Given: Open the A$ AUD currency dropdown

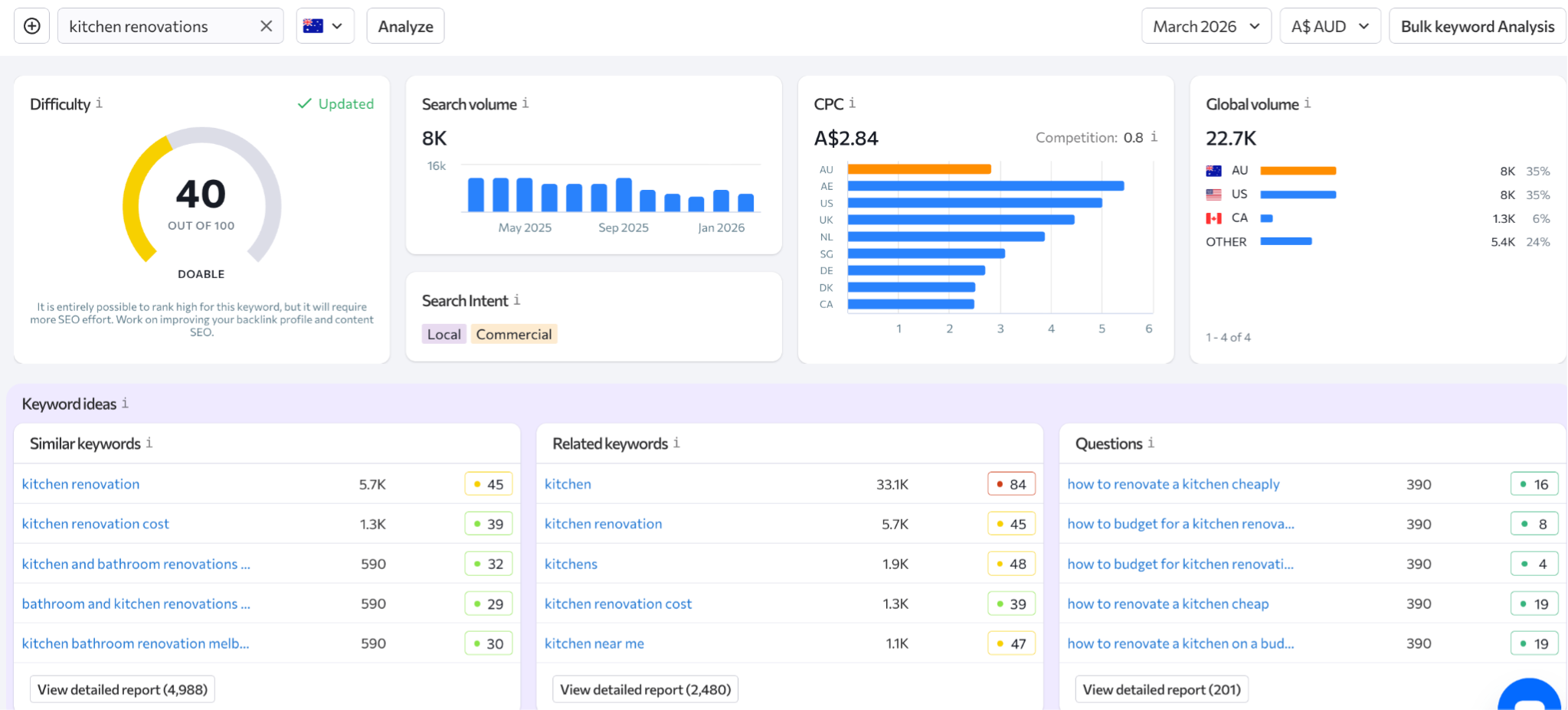Looking at the screenshot, I should (x=1330, y=26).
